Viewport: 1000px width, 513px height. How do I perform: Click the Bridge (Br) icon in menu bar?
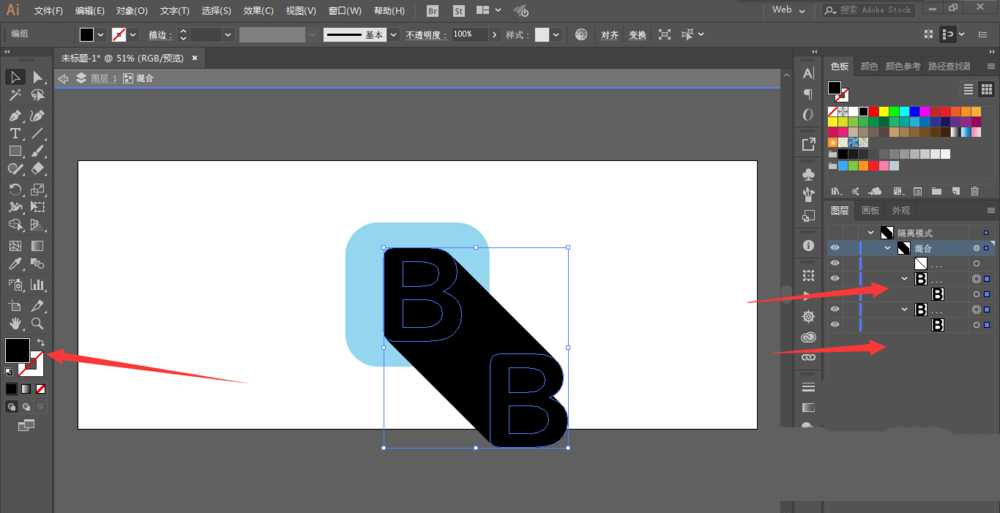click(432, 11)
